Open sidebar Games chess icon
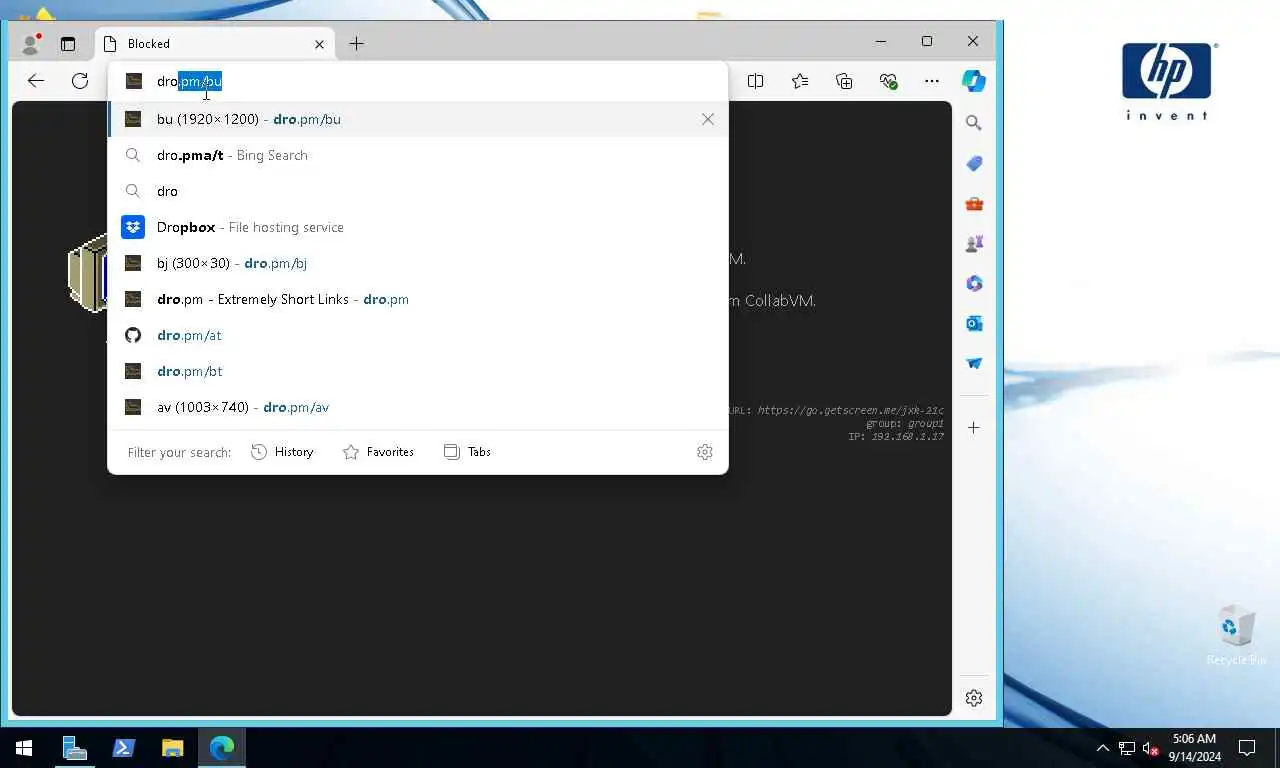Viewport: 1280px width, 768px height. (x=974, y=243)
